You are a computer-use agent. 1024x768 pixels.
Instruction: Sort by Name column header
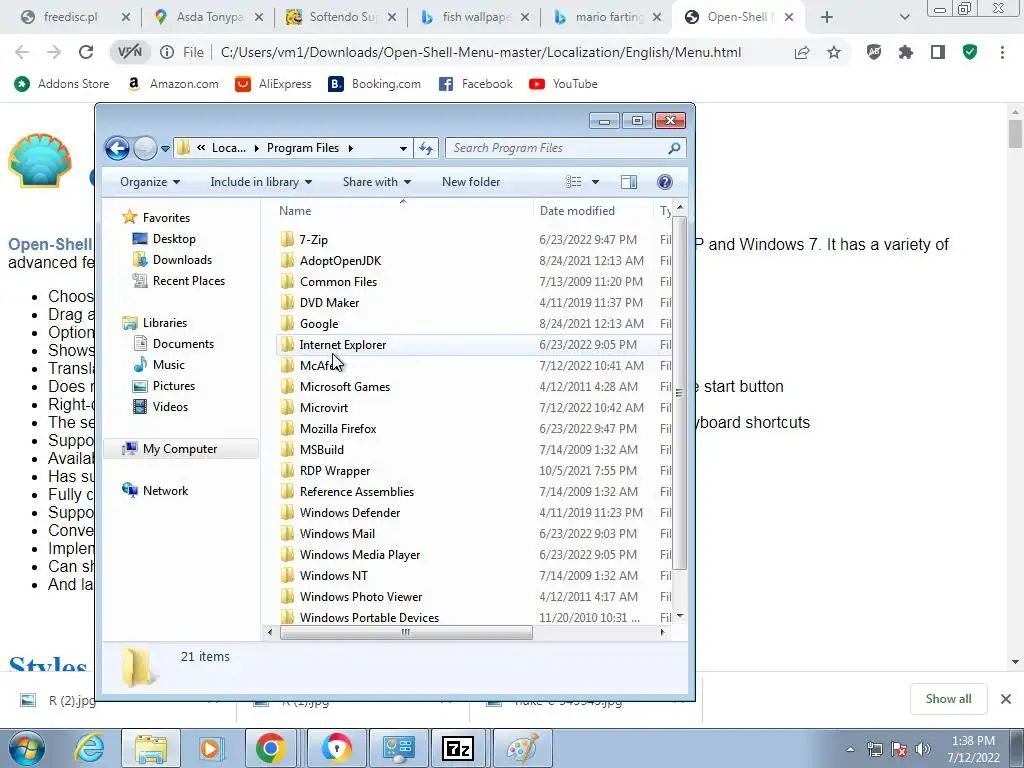pos(402,211)
